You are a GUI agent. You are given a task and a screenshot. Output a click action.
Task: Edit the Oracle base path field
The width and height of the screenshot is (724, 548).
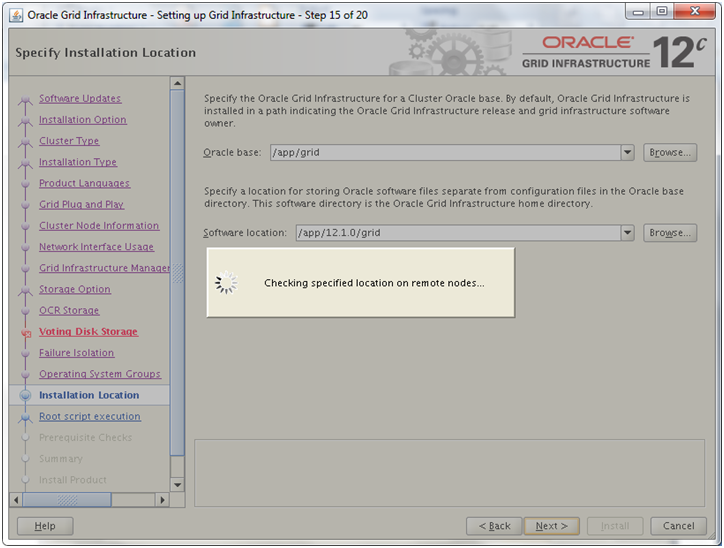[x=446, y=153]
